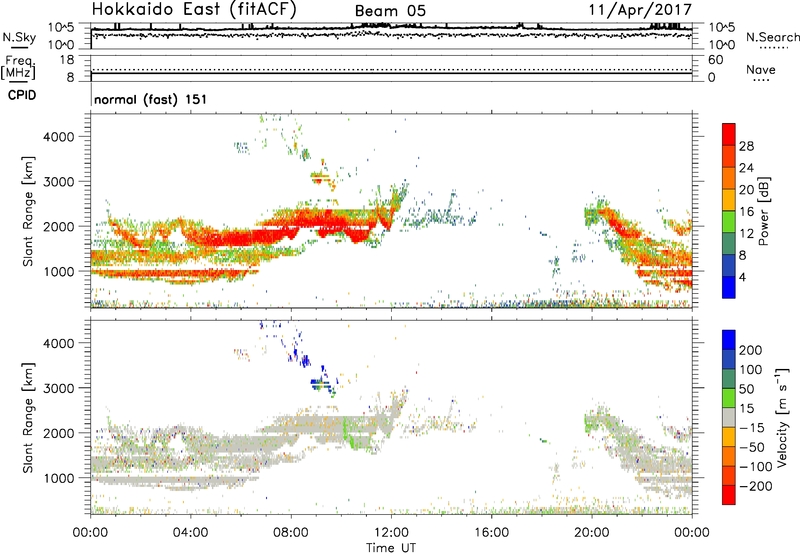Click the Velocity colorbar value '-50'
This screenshot has width=800, height=554.
tap(752, 447)
